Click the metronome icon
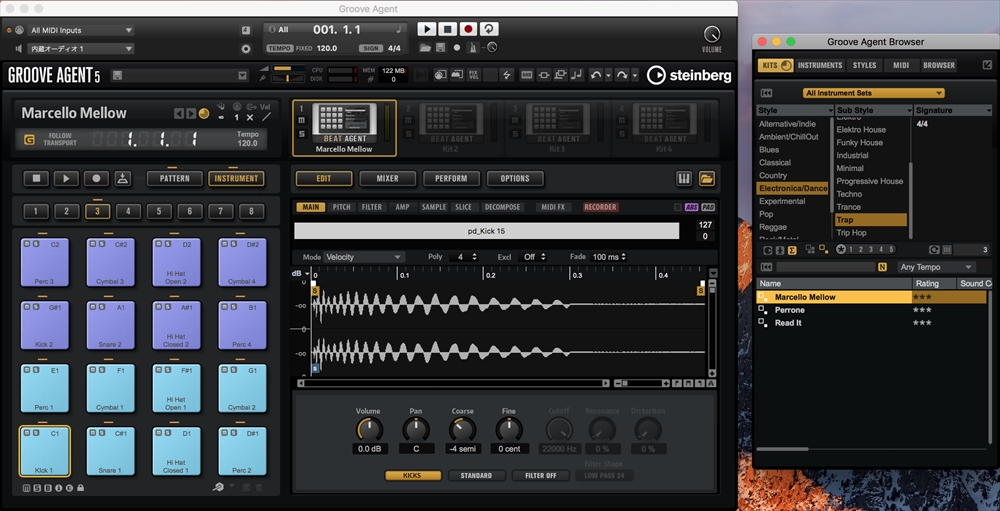 click(x=473, y=47)
